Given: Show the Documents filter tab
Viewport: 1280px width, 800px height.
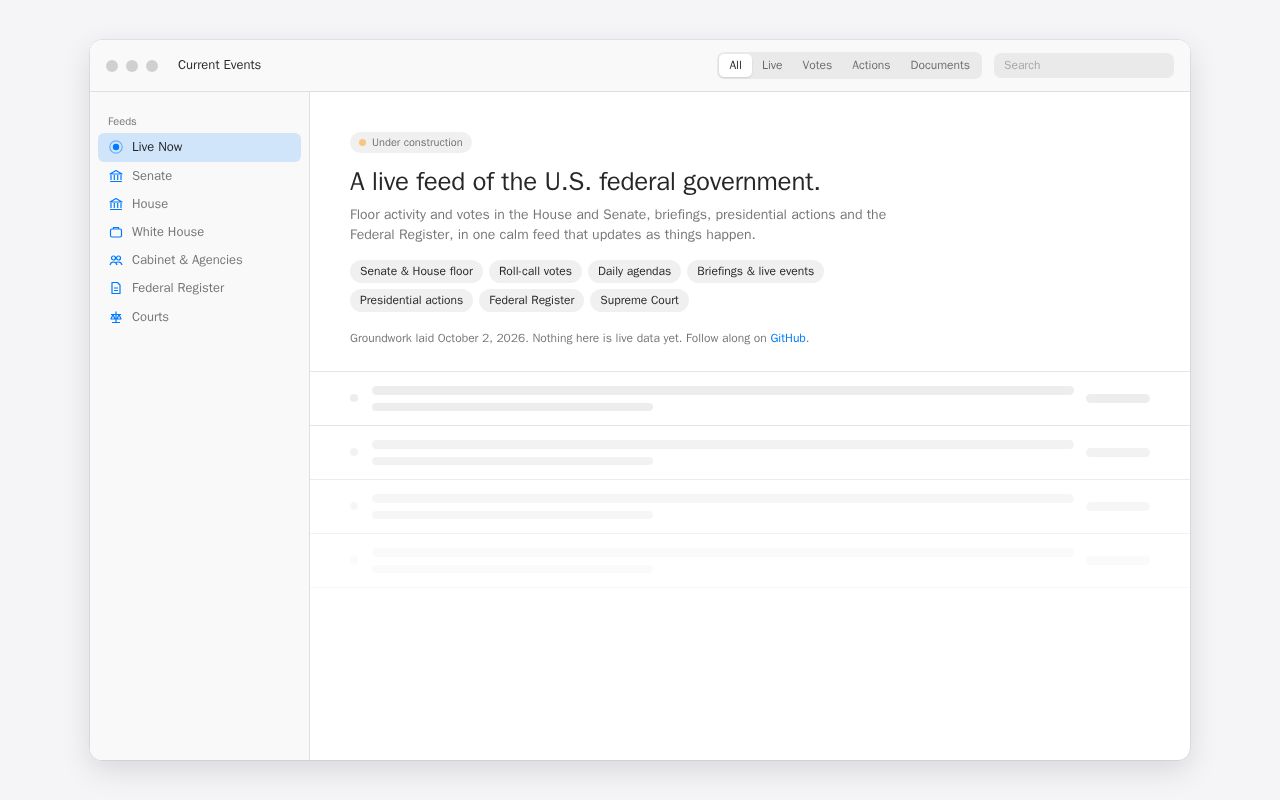Looking at the screenshot, I should pos(940,65).
